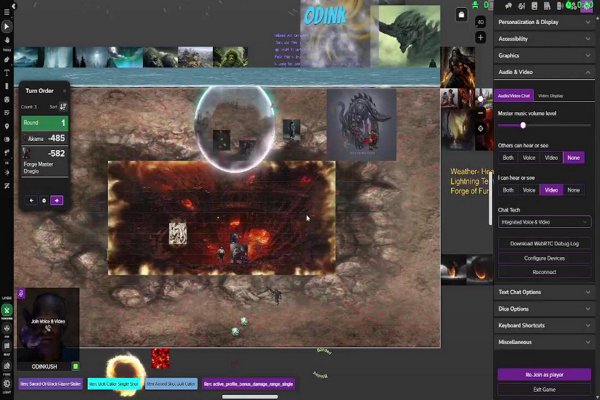The height and width of the screenshot is (400, 600).
Task: Set 'Others can hear or see' to Voice
Action: (530, 157)
